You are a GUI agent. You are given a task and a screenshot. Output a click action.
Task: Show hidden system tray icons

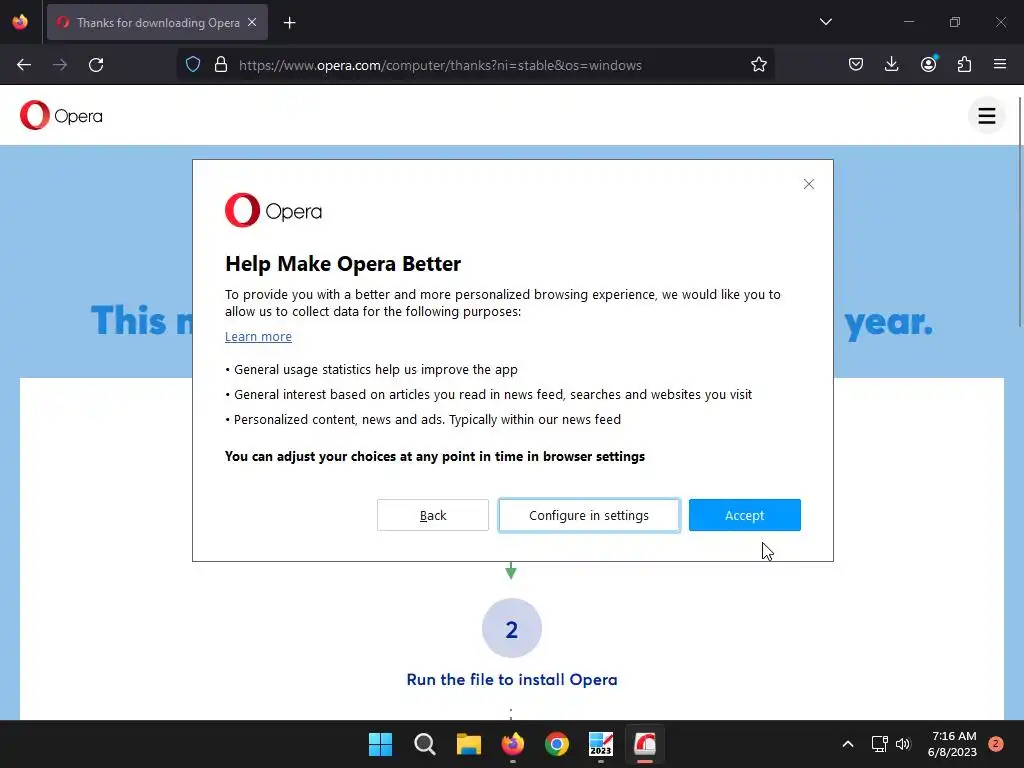[x=848, y=744]
